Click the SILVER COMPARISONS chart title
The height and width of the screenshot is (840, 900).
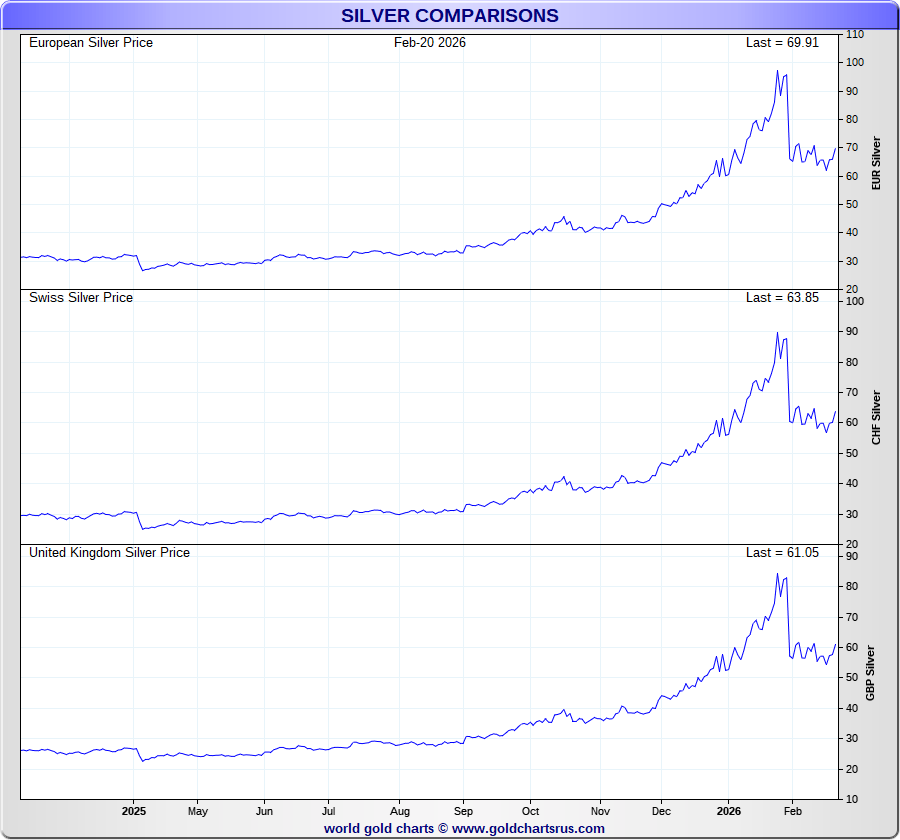449,16
